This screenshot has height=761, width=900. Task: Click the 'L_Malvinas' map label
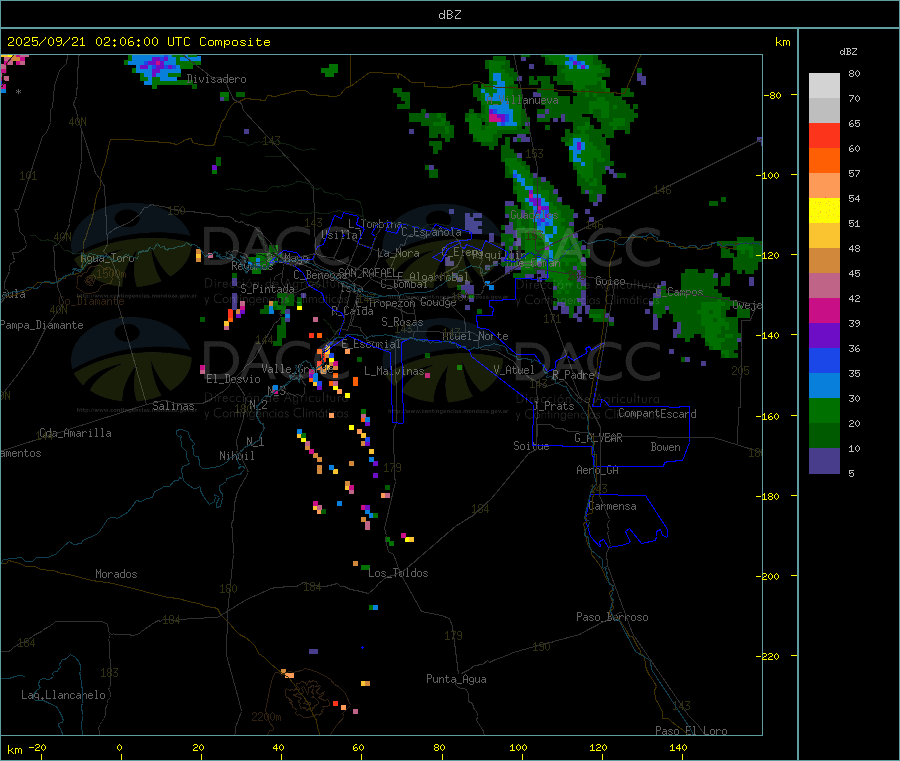[x=394, y=371]
